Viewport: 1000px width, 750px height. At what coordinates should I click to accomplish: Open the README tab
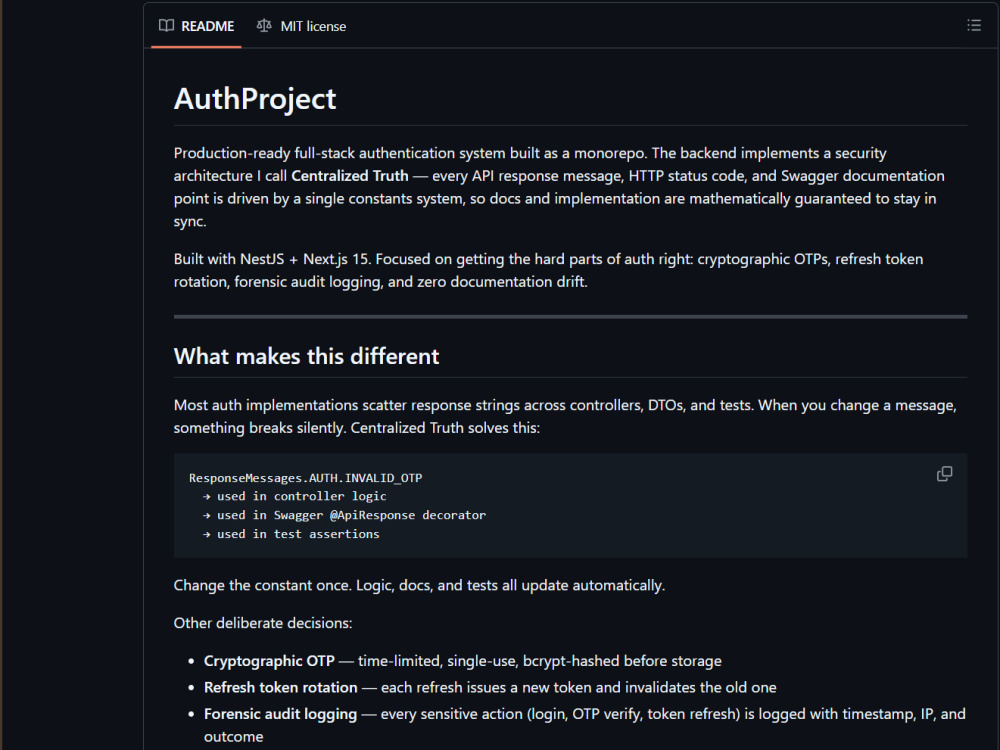click(196, 26)
